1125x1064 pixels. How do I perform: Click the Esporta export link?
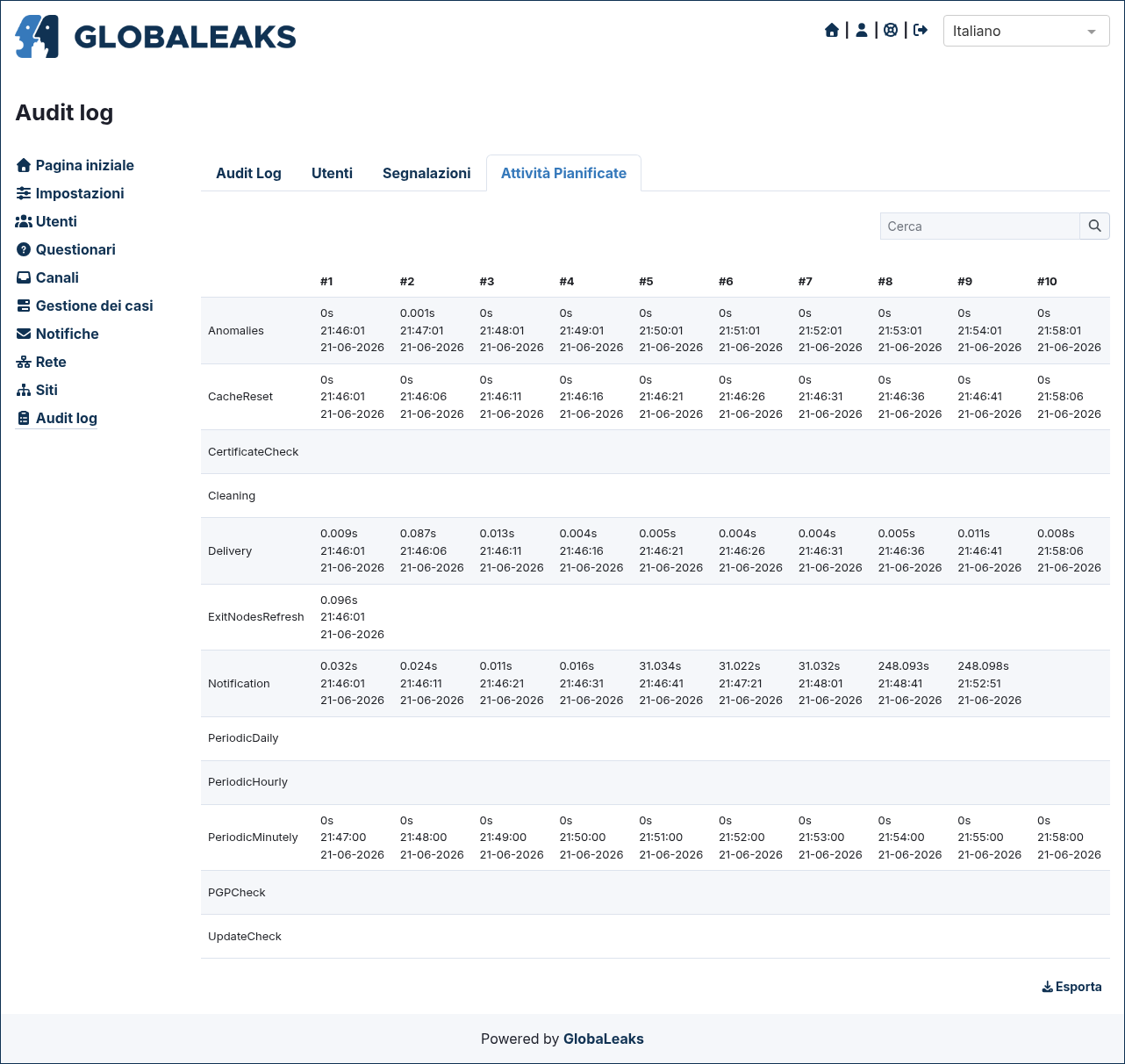(x=1071, y=987)
